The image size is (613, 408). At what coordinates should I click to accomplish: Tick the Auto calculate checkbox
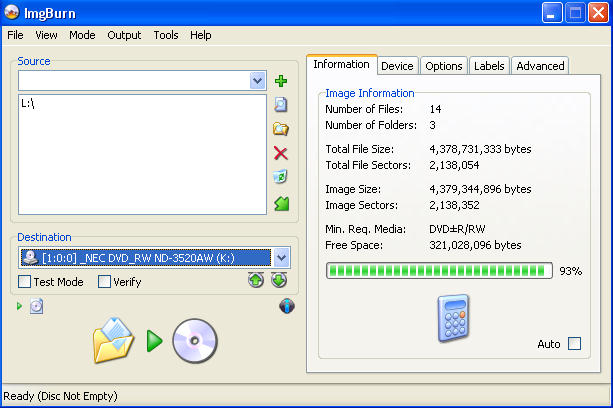click(574, 344)
